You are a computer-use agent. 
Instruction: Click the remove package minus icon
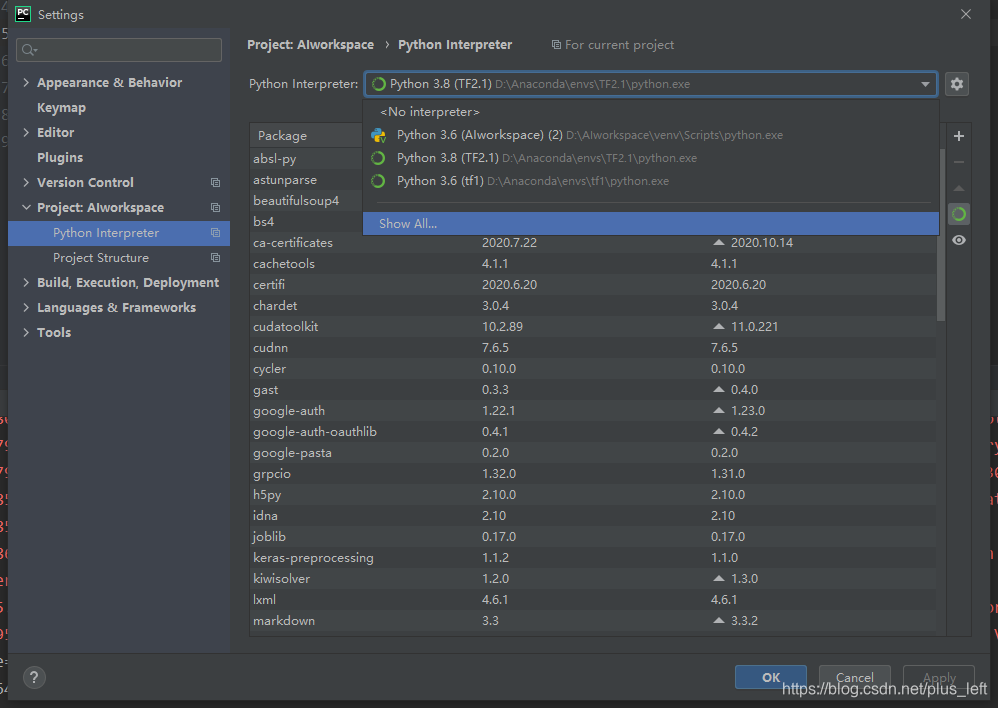pyautogui.click(x=959, y=162)
